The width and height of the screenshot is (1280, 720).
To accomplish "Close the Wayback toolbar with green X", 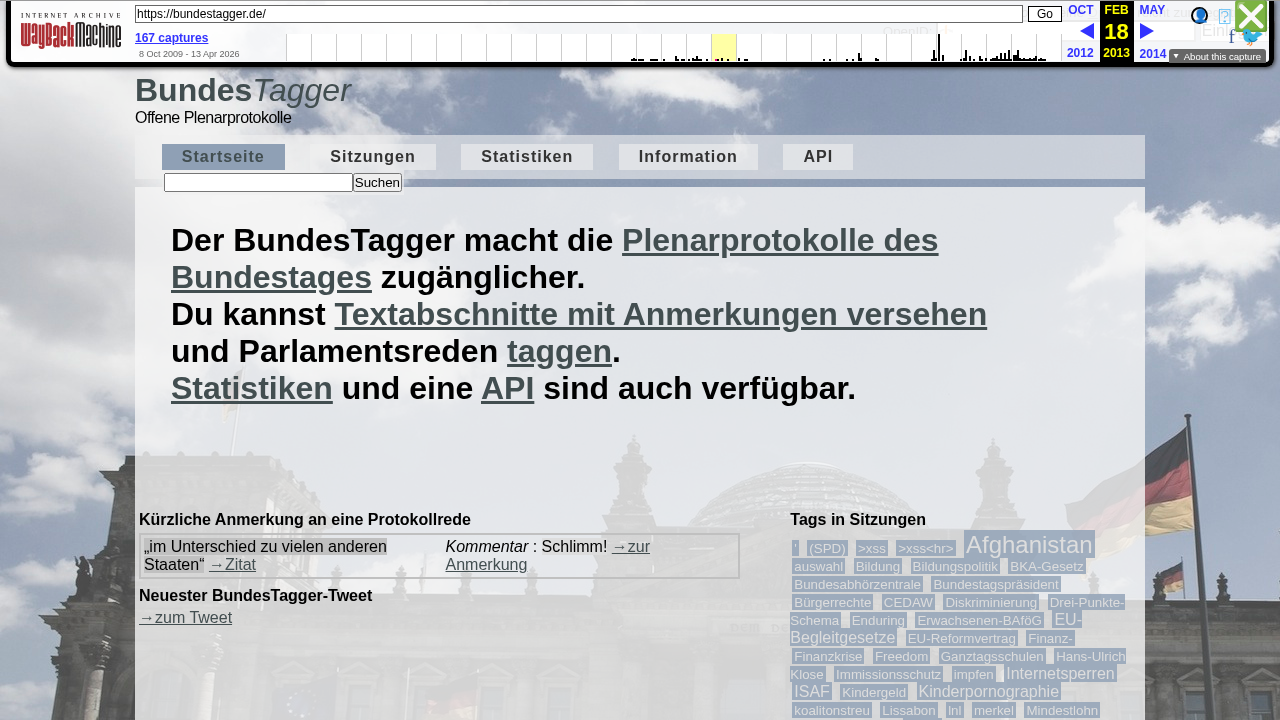I will tap(1251, 16).
